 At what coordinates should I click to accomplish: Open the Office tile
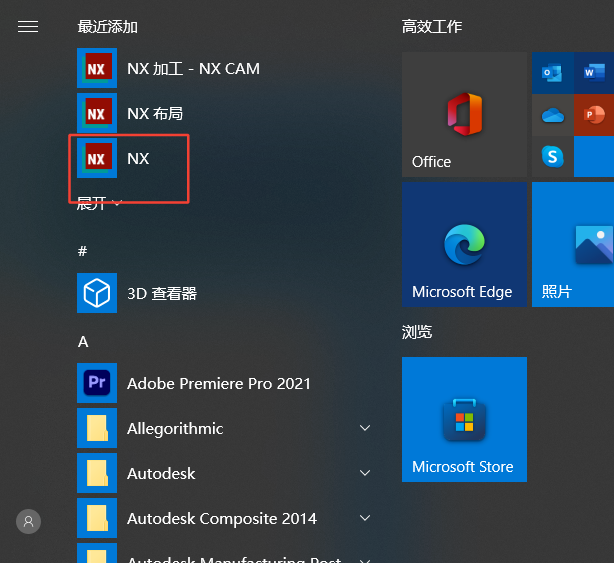[x=463, y=115]
